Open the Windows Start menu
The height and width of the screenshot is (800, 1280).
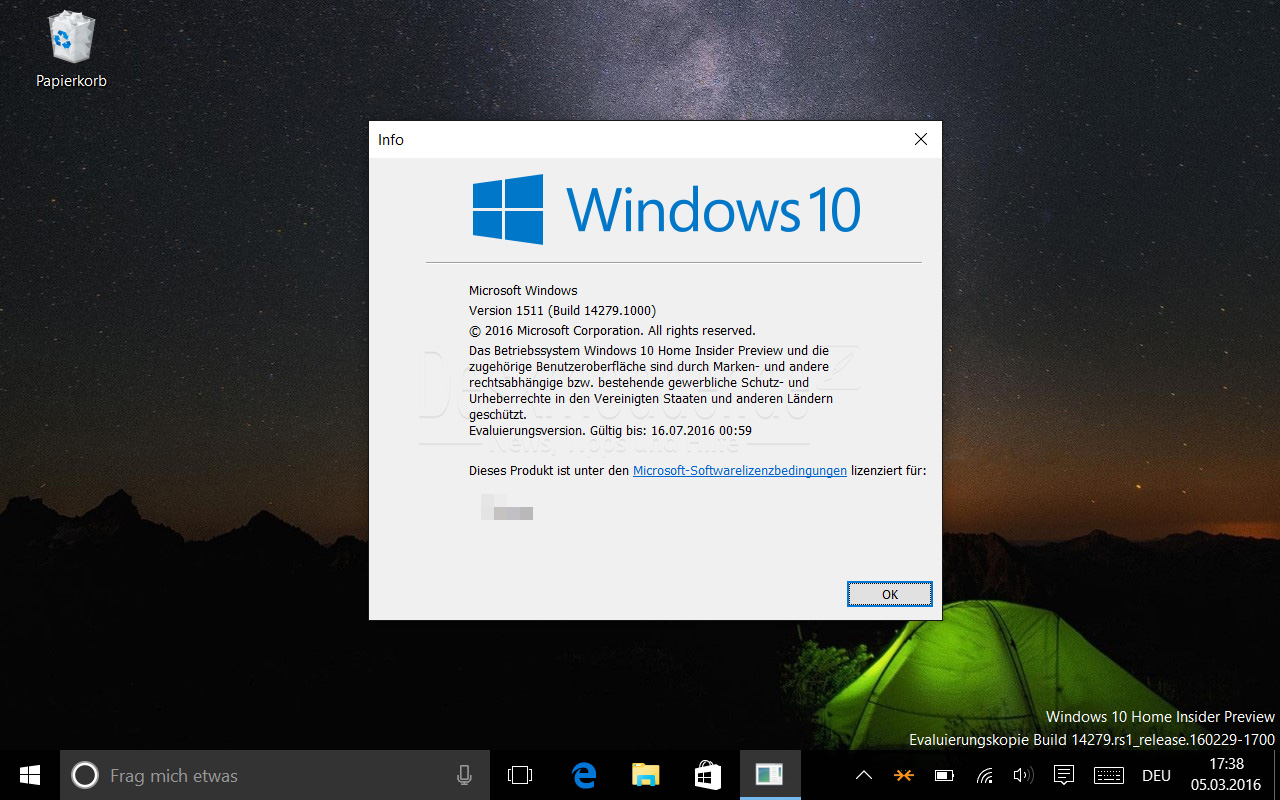(x=30, y=775)
